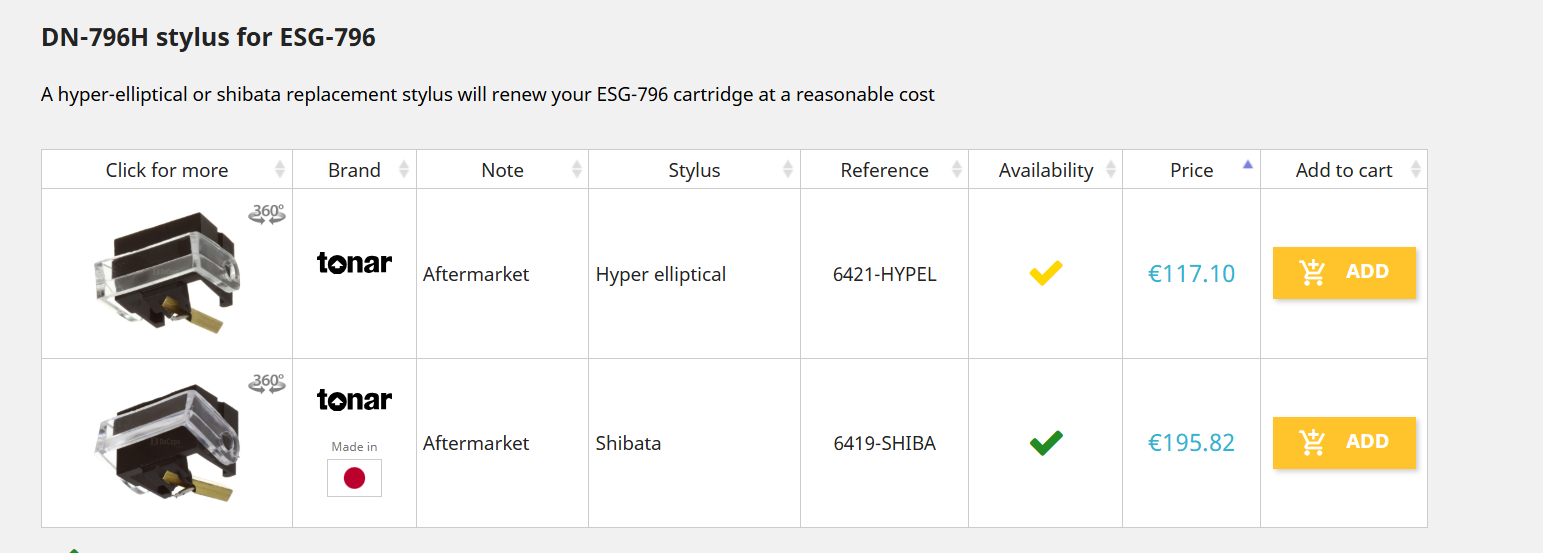Open Hyper elliptical stylus product image

(168, 273)
